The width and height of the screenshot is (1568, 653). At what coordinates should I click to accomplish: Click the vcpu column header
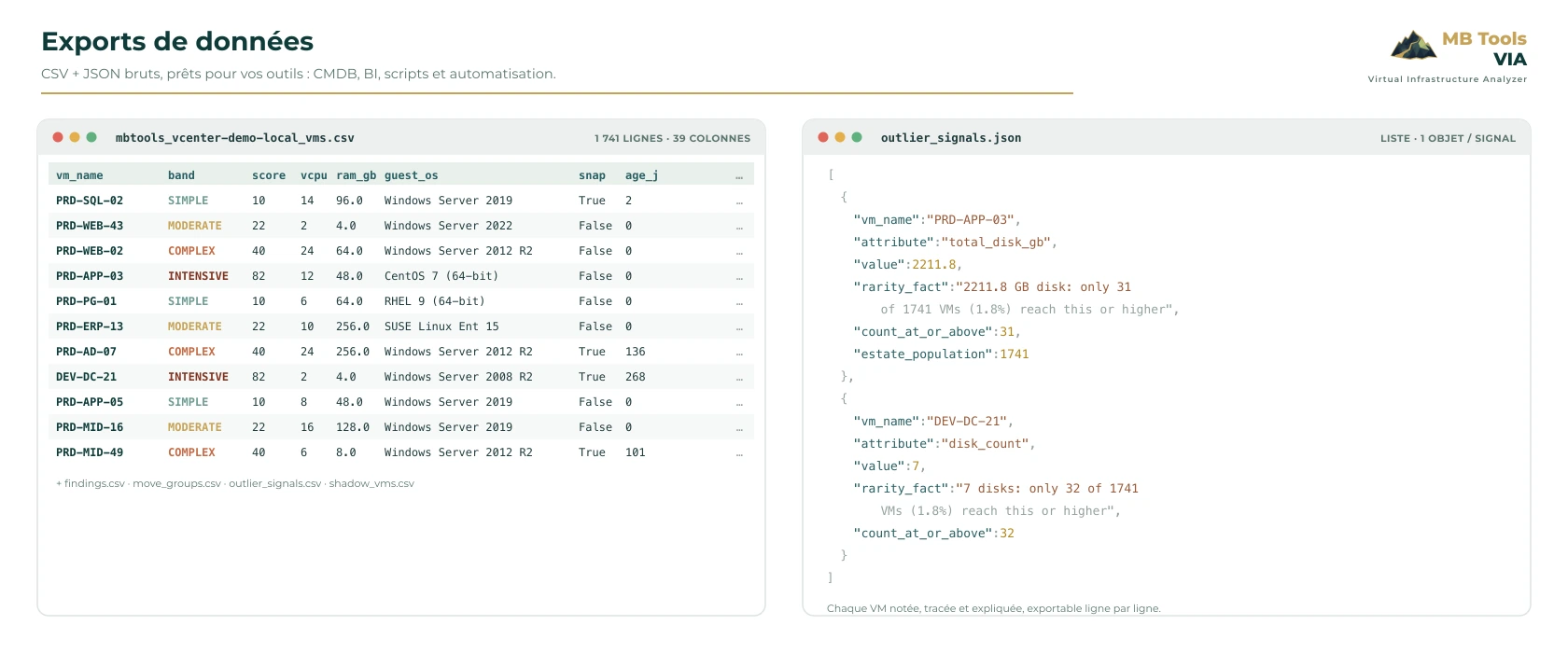coord(314,175)
